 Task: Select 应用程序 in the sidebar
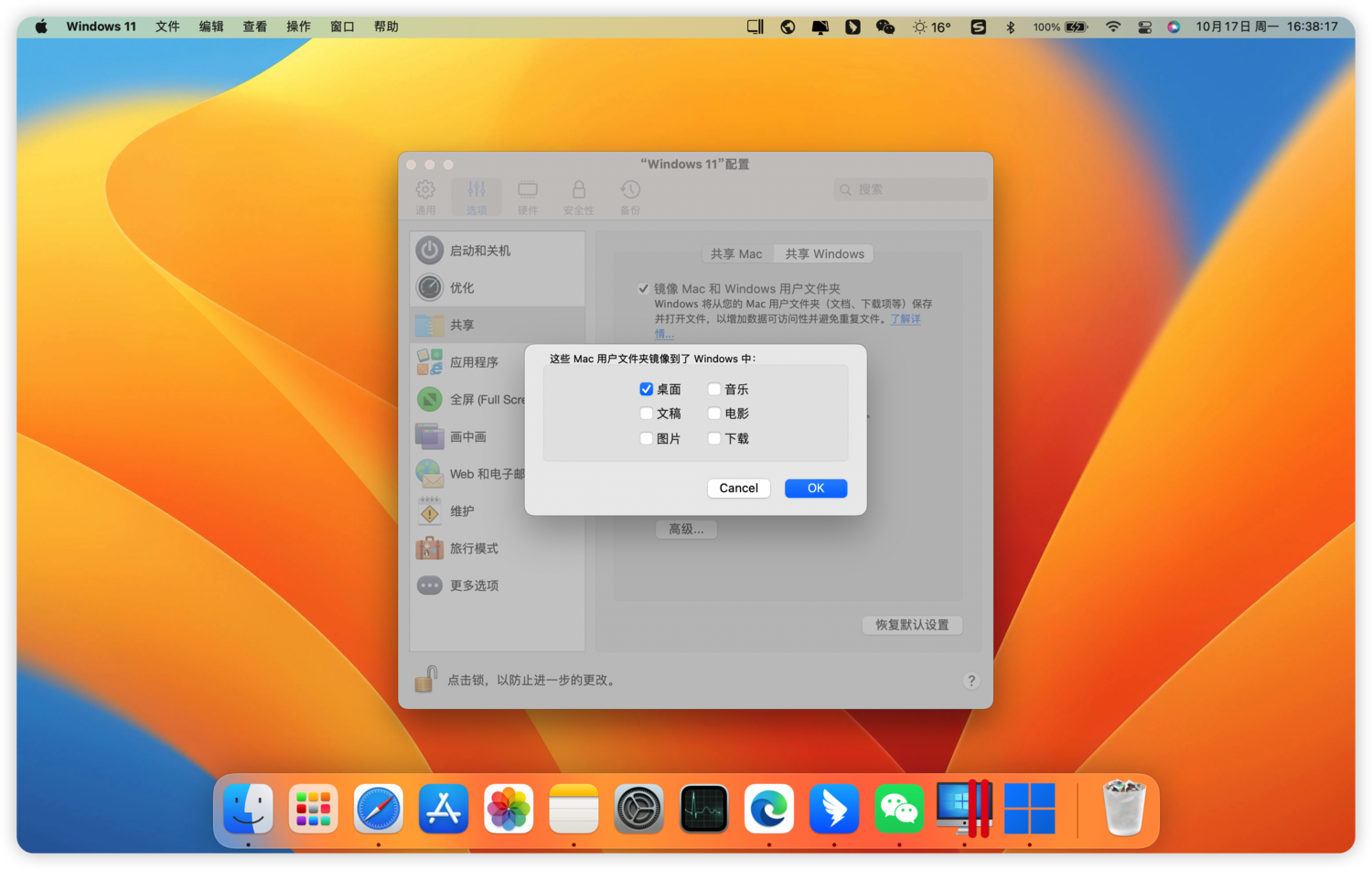coord(467,362)
